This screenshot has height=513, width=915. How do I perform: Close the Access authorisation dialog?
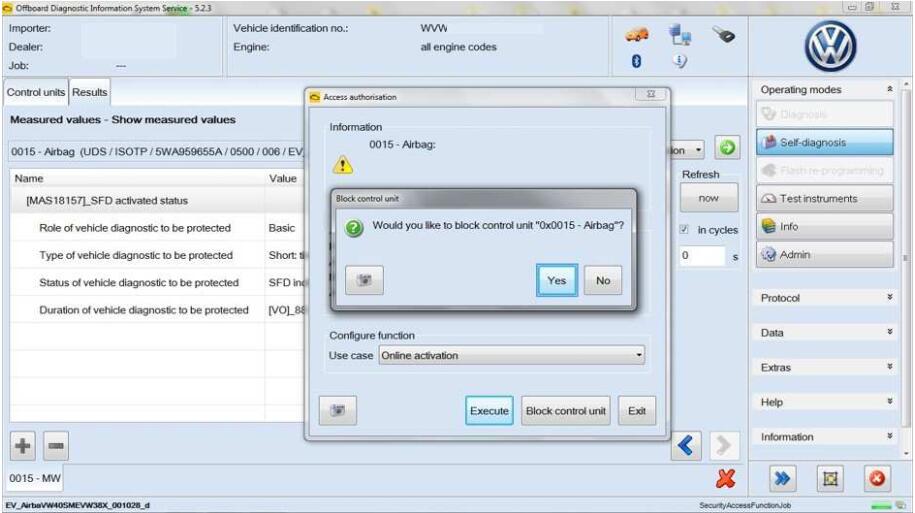pos(651,94)
